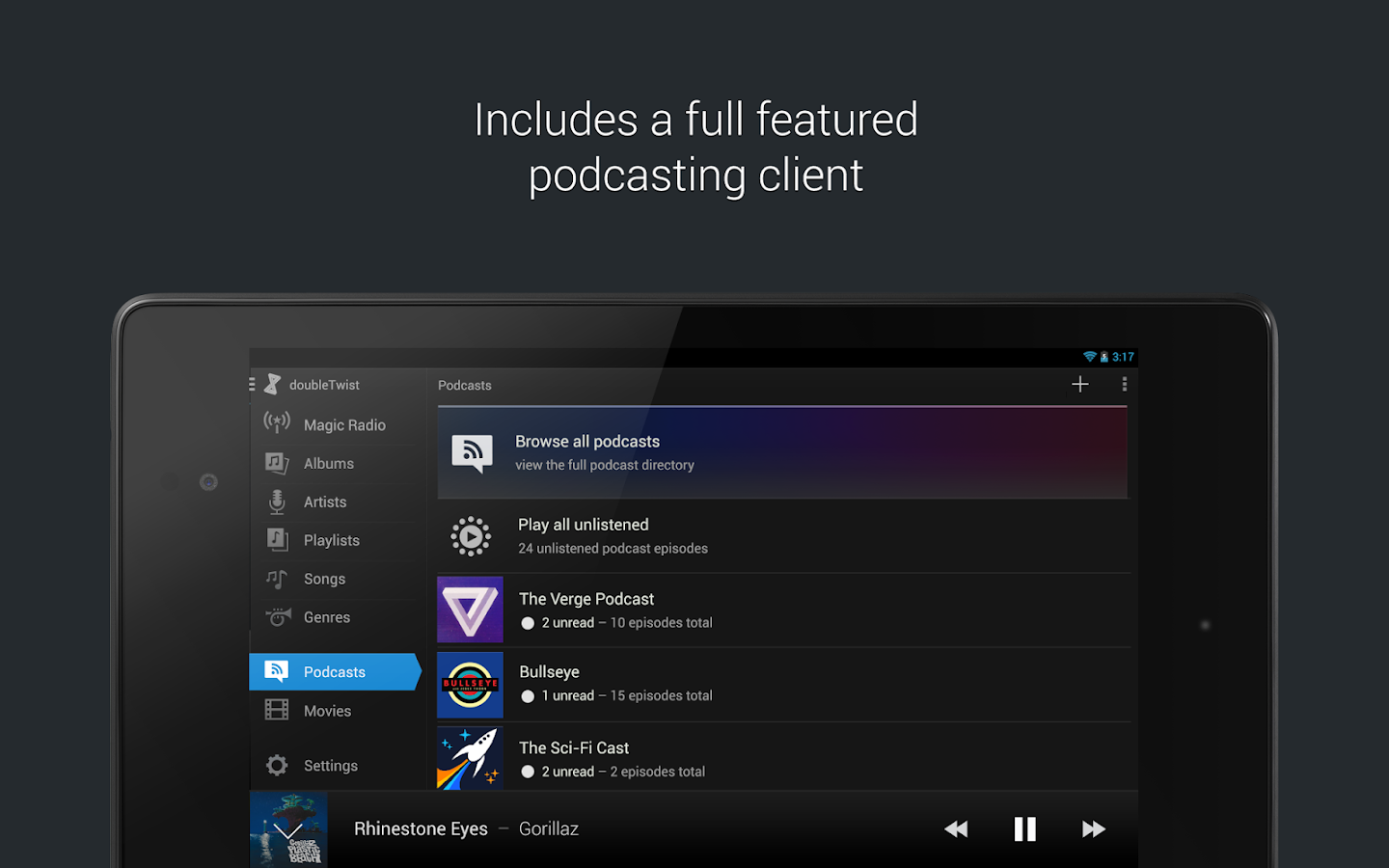Skip to the next track
This screenshot has height=868, width=1389.
pos(1093,829)
